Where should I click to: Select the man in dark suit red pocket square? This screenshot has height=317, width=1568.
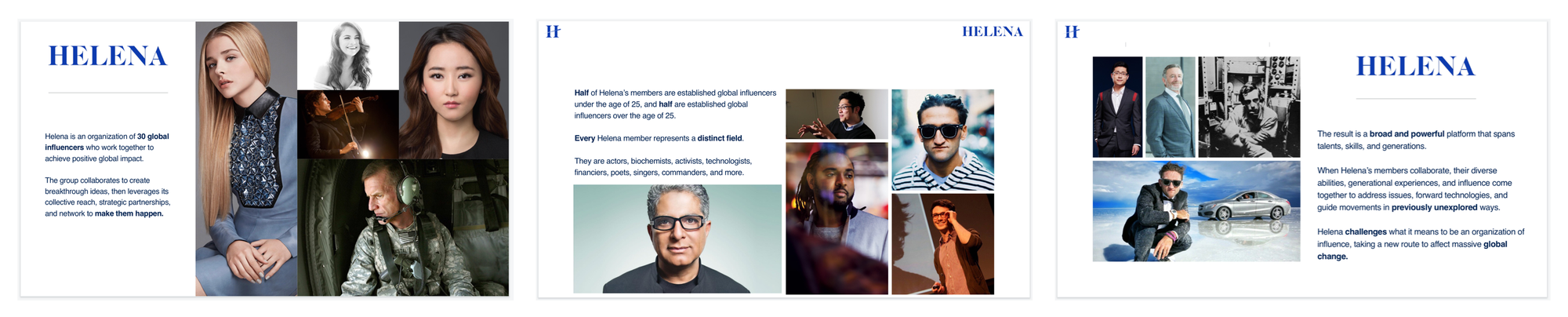point(1117,107)
